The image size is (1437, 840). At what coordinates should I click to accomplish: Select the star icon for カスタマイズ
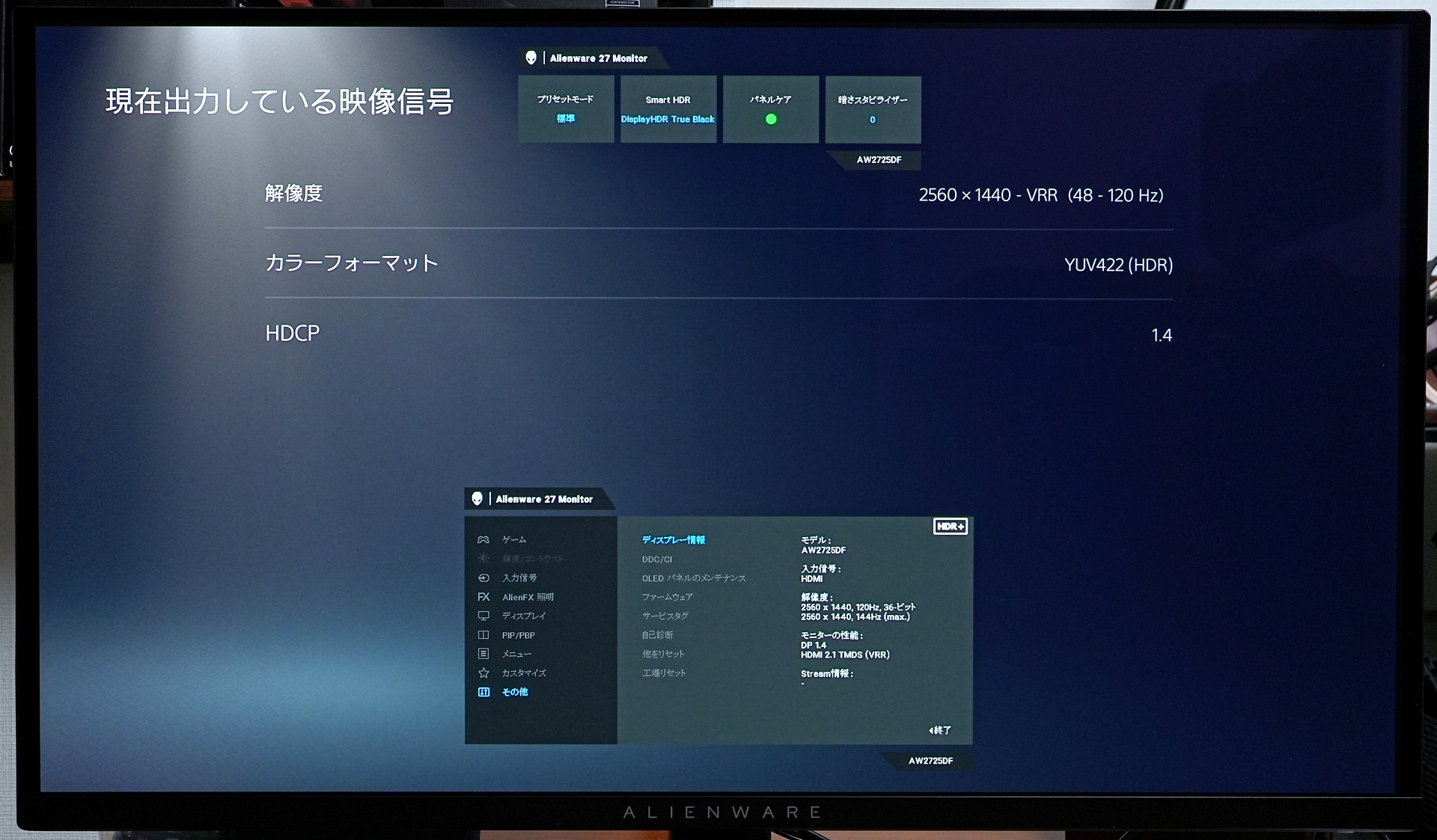483,673
